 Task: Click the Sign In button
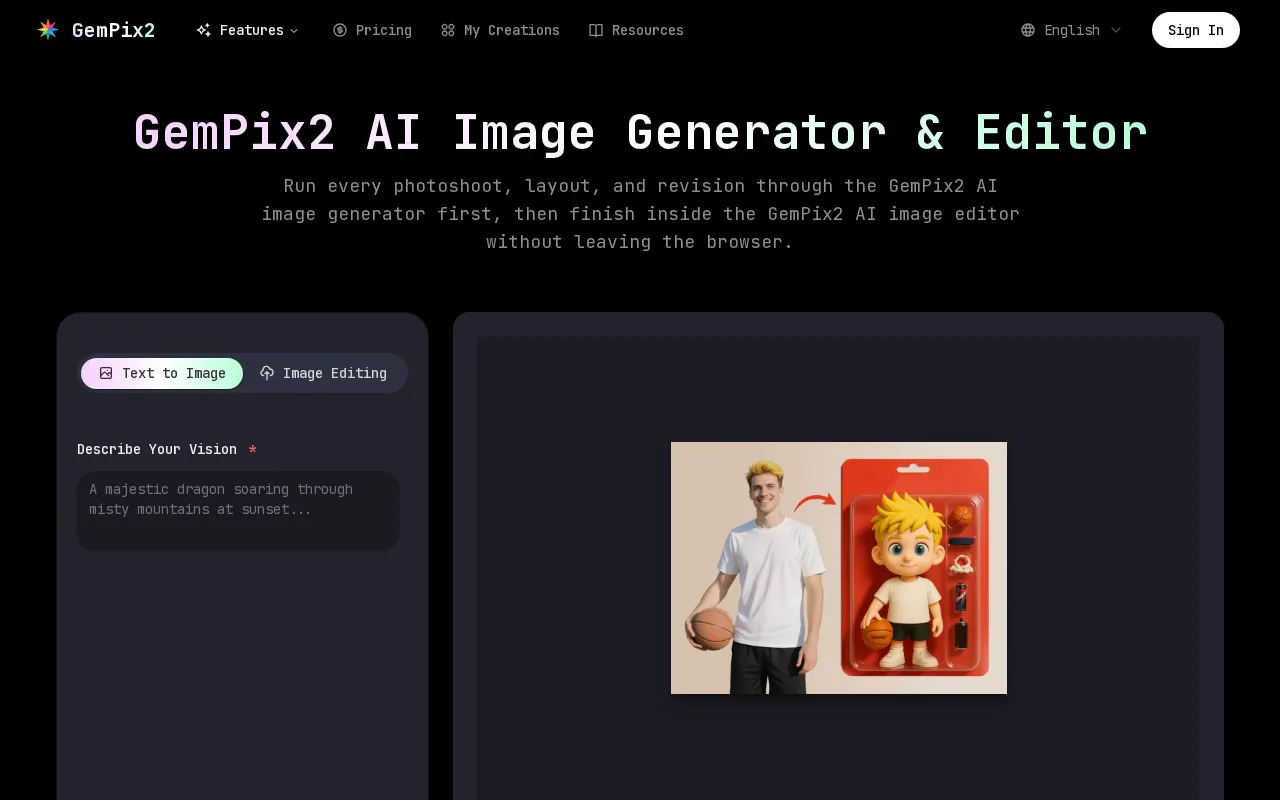(x=1196, y=30)
